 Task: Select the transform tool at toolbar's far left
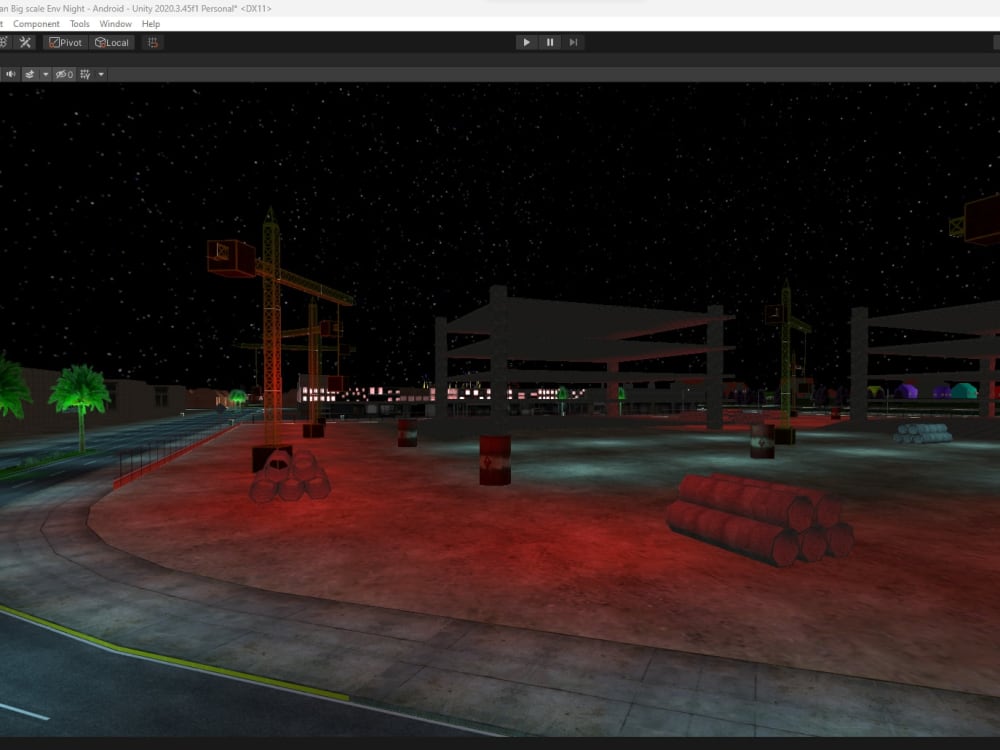pos(4,42)
